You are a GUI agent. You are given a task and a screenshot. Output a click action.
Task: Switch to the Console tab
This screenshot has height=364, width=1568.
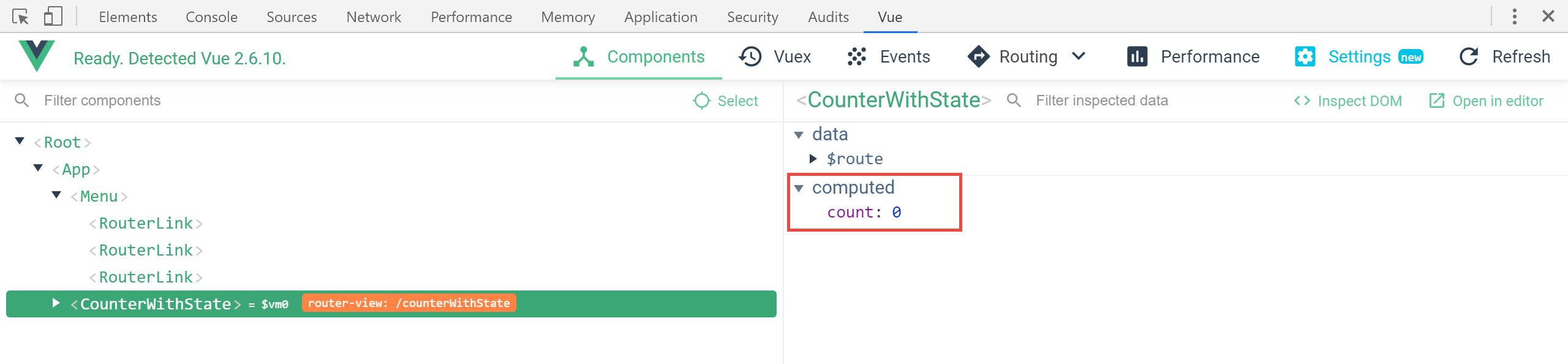coord(211,17)
